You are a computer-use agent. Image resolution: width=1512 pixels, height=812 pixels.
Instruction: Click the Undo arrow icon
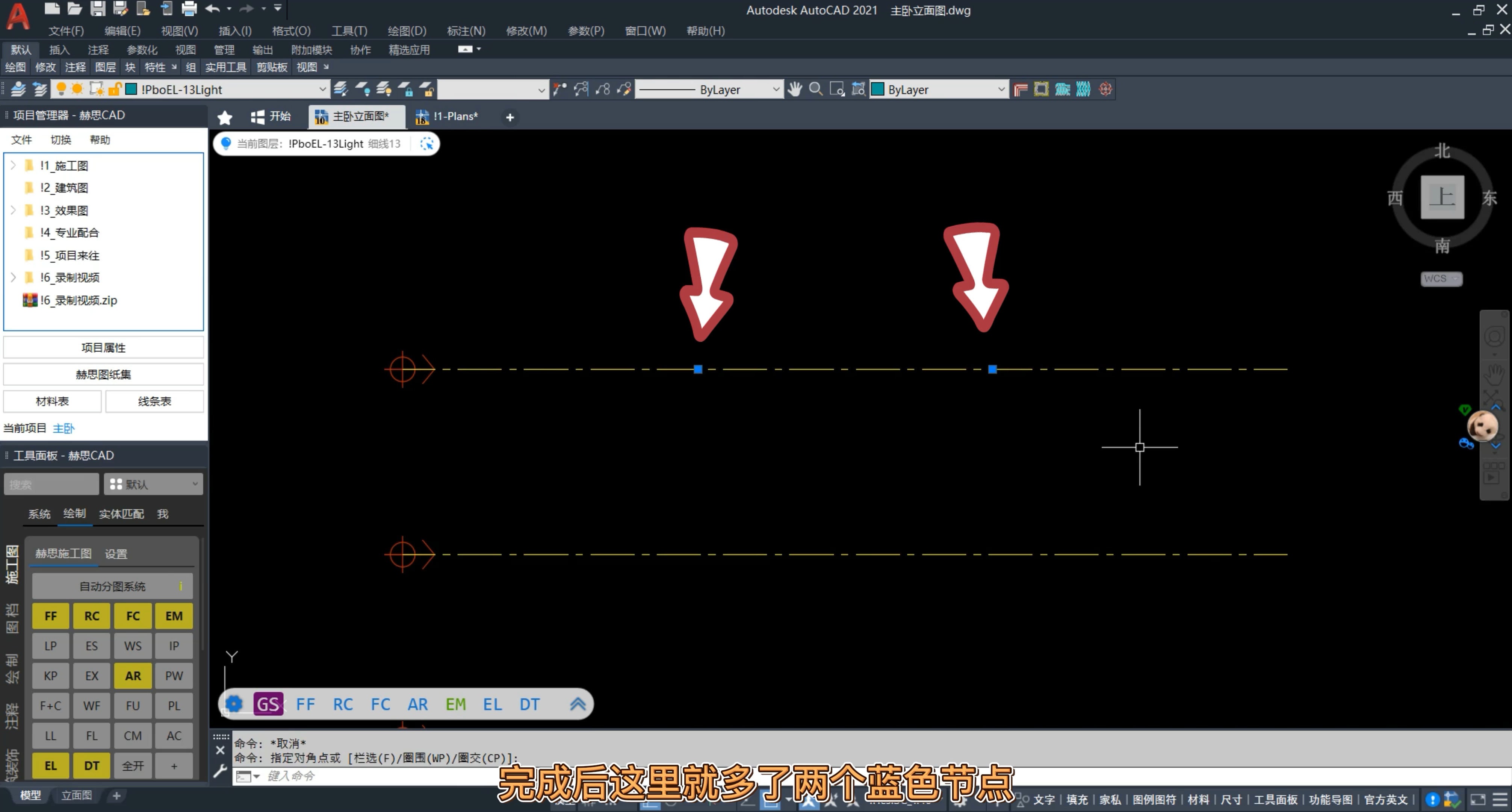[x=212, y=9]
